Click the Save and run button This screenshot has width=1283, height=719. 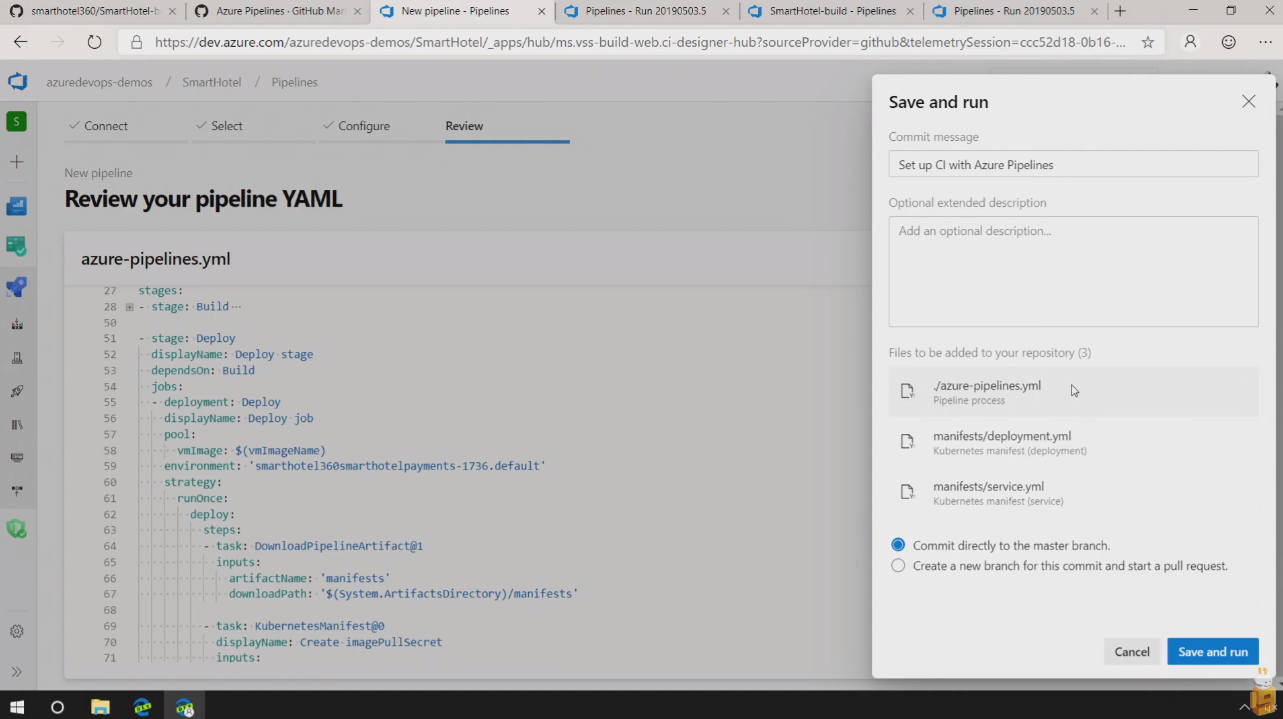1213,651
